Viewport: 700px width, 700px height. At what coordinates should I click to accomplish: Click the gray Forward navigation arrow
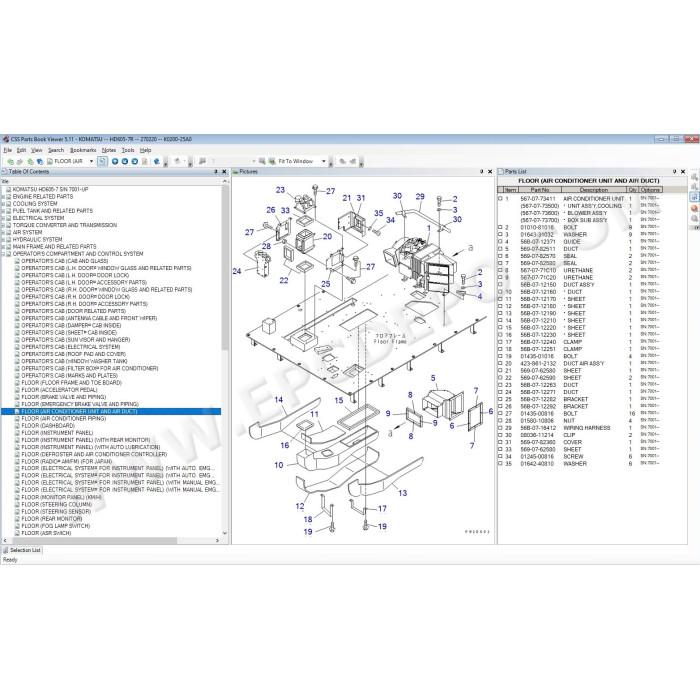click(x=19, y=162)
